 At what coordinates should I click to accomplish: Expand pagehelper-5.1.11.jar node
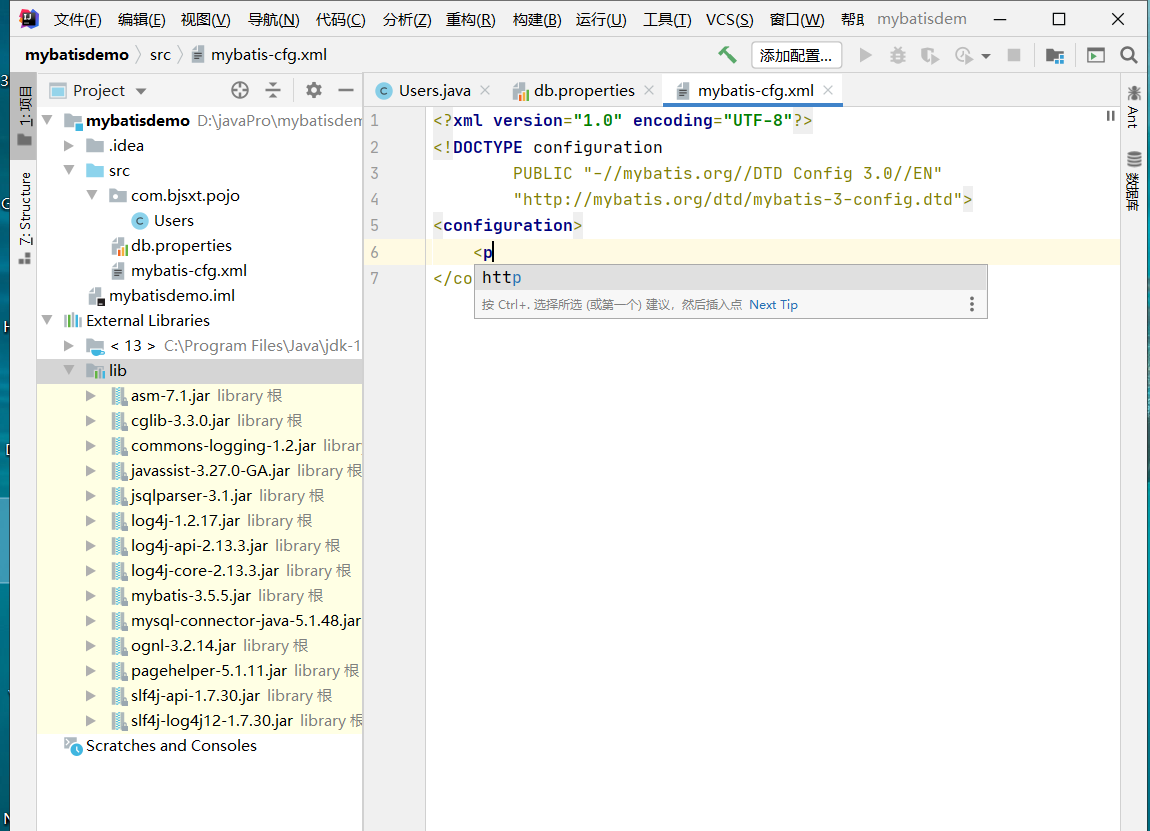point(91,670)
